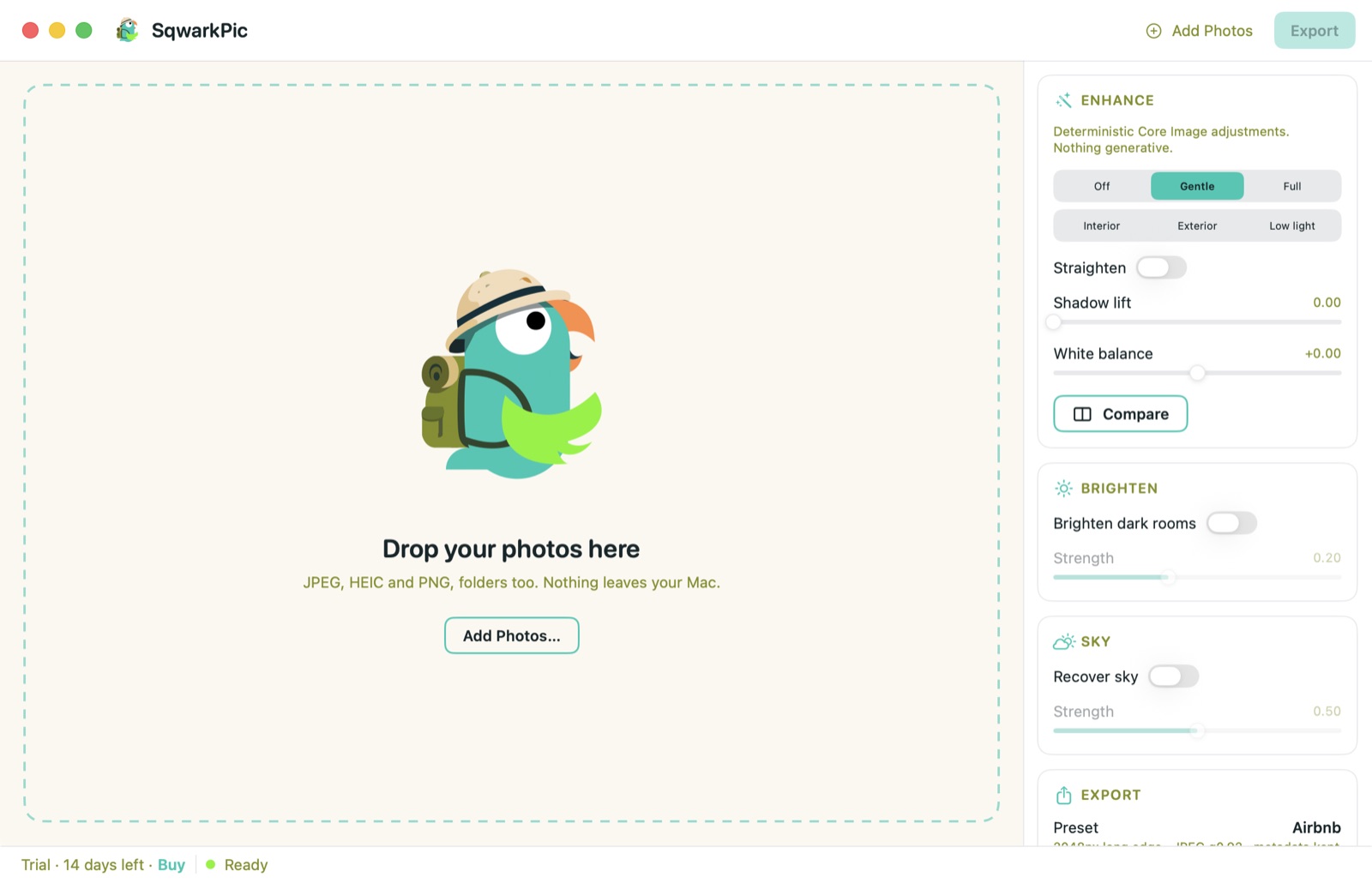Screen dimensions: 1372x883
Task: Close the window with red button
Action: pos(30,30)
